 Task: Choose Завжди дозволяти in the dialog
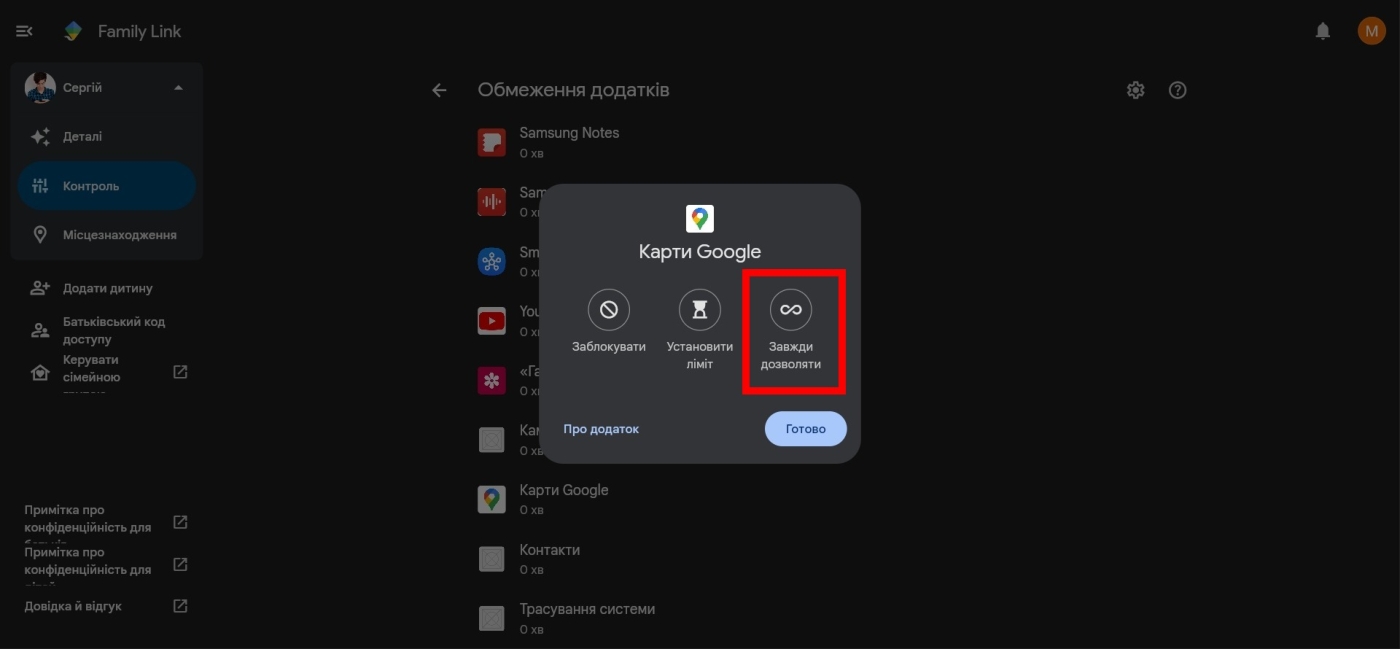click(791, 330)
